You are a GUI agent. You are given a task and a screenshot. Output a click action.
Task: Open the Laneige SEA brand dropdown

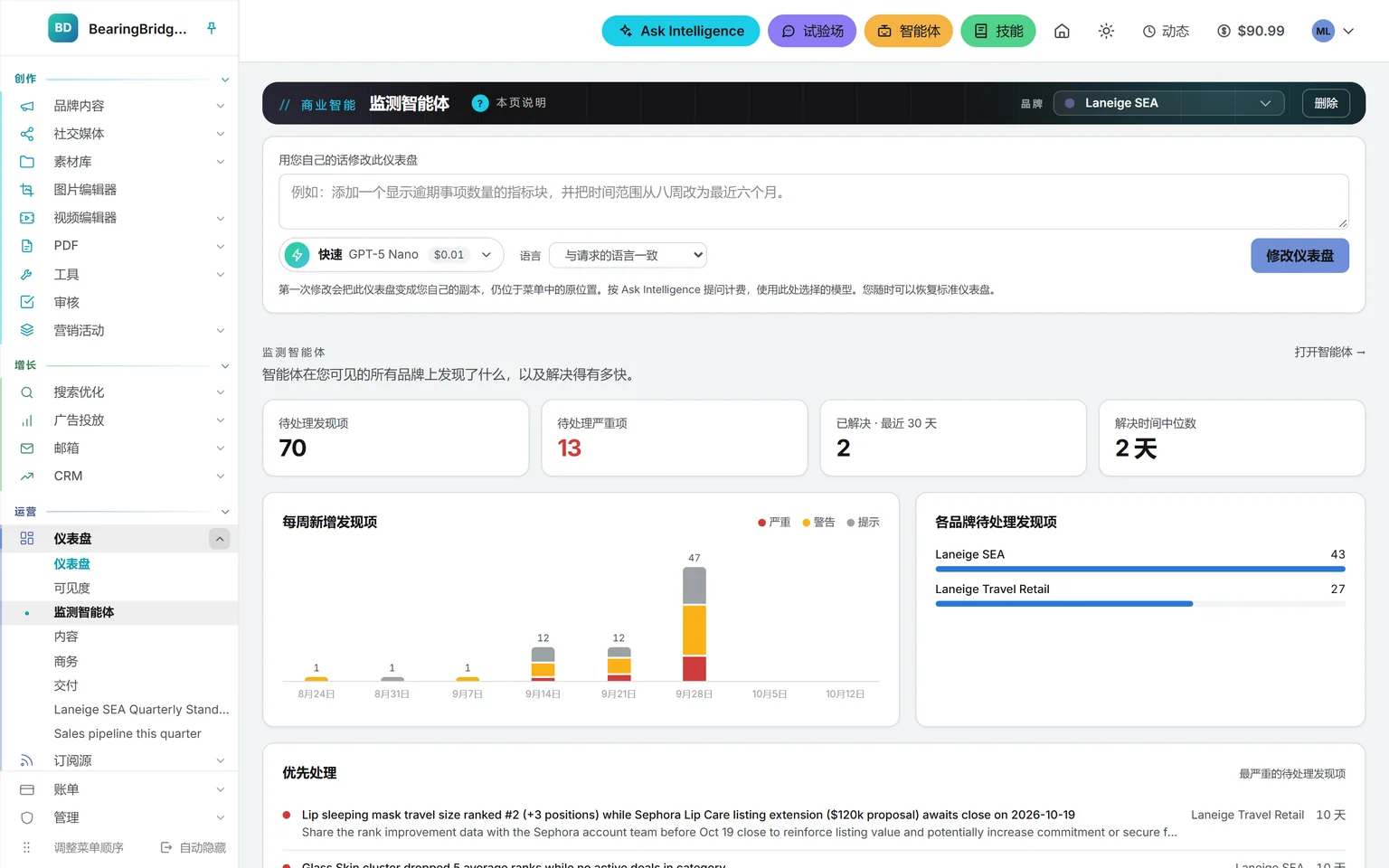click(1168, 103)
